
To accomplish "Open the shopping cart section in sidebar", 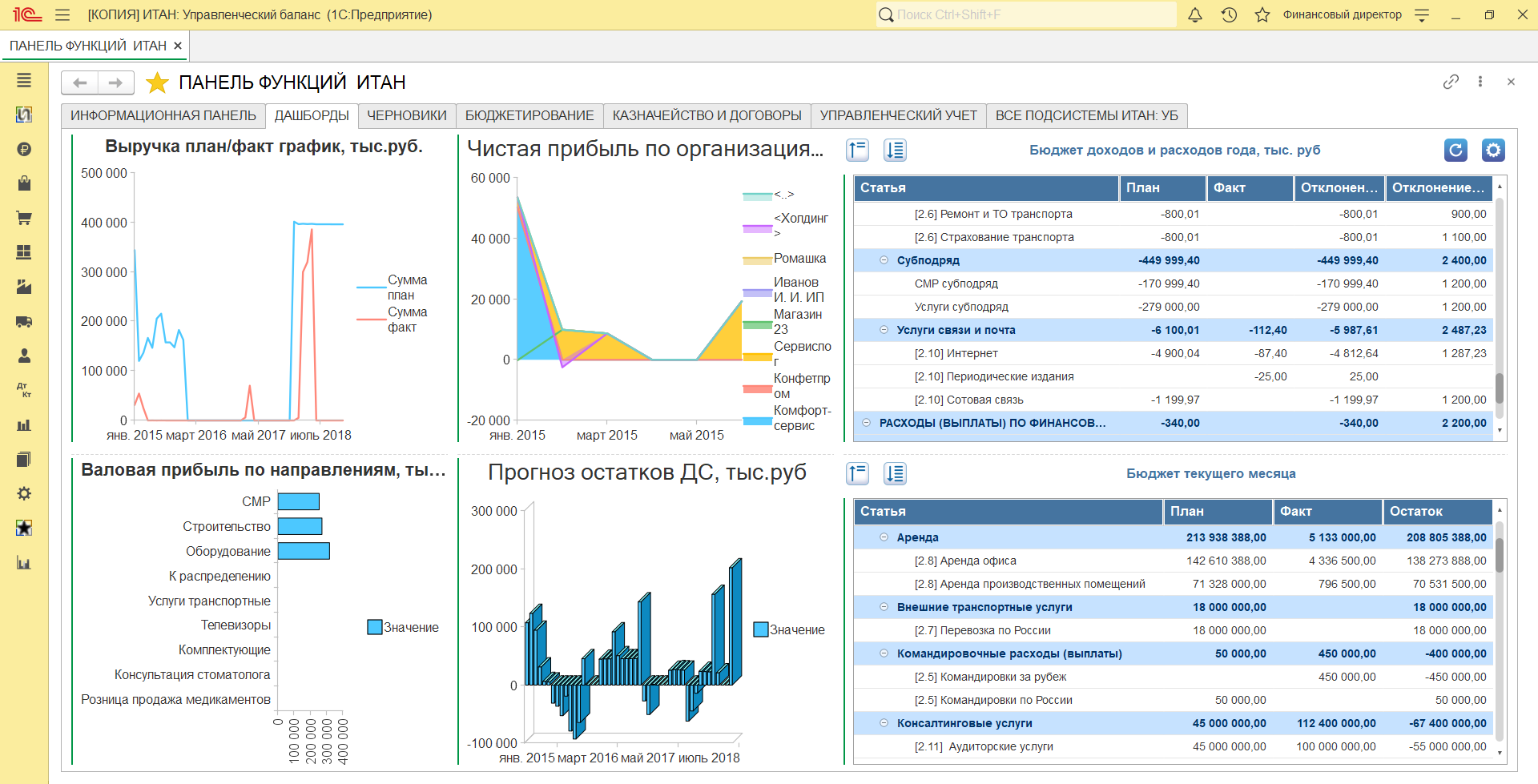I will (x=24, y=218).
